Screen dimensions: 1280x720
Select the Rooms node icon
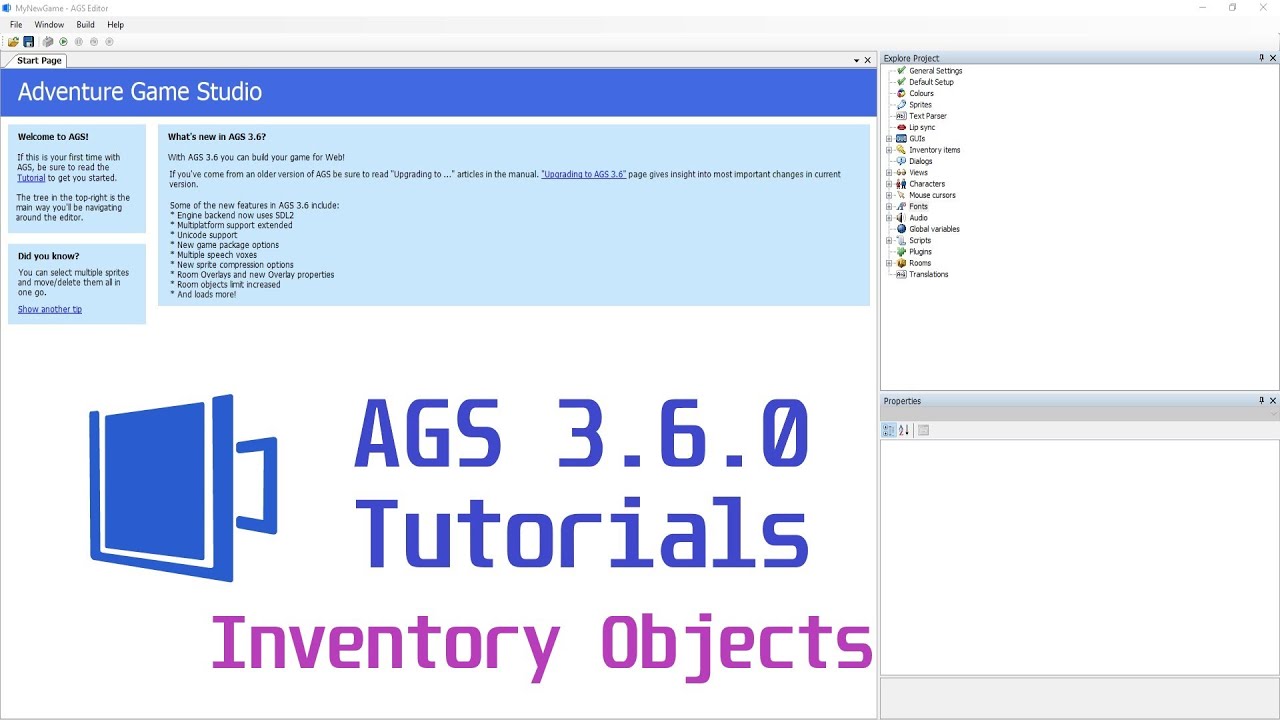point(901,263)
